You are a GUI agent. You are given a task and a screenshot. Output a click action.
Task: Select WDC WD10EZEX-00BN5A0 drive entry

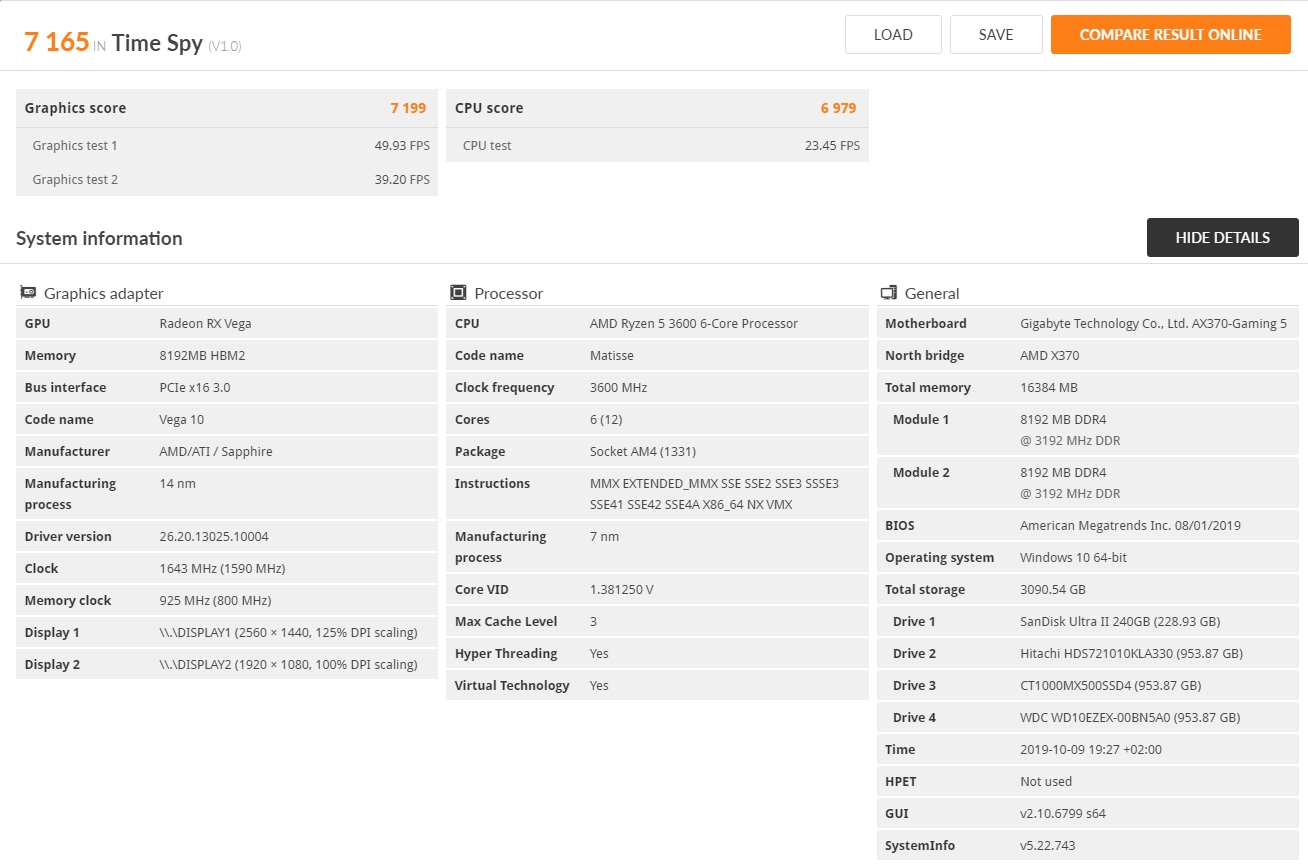click(1130, 717)
